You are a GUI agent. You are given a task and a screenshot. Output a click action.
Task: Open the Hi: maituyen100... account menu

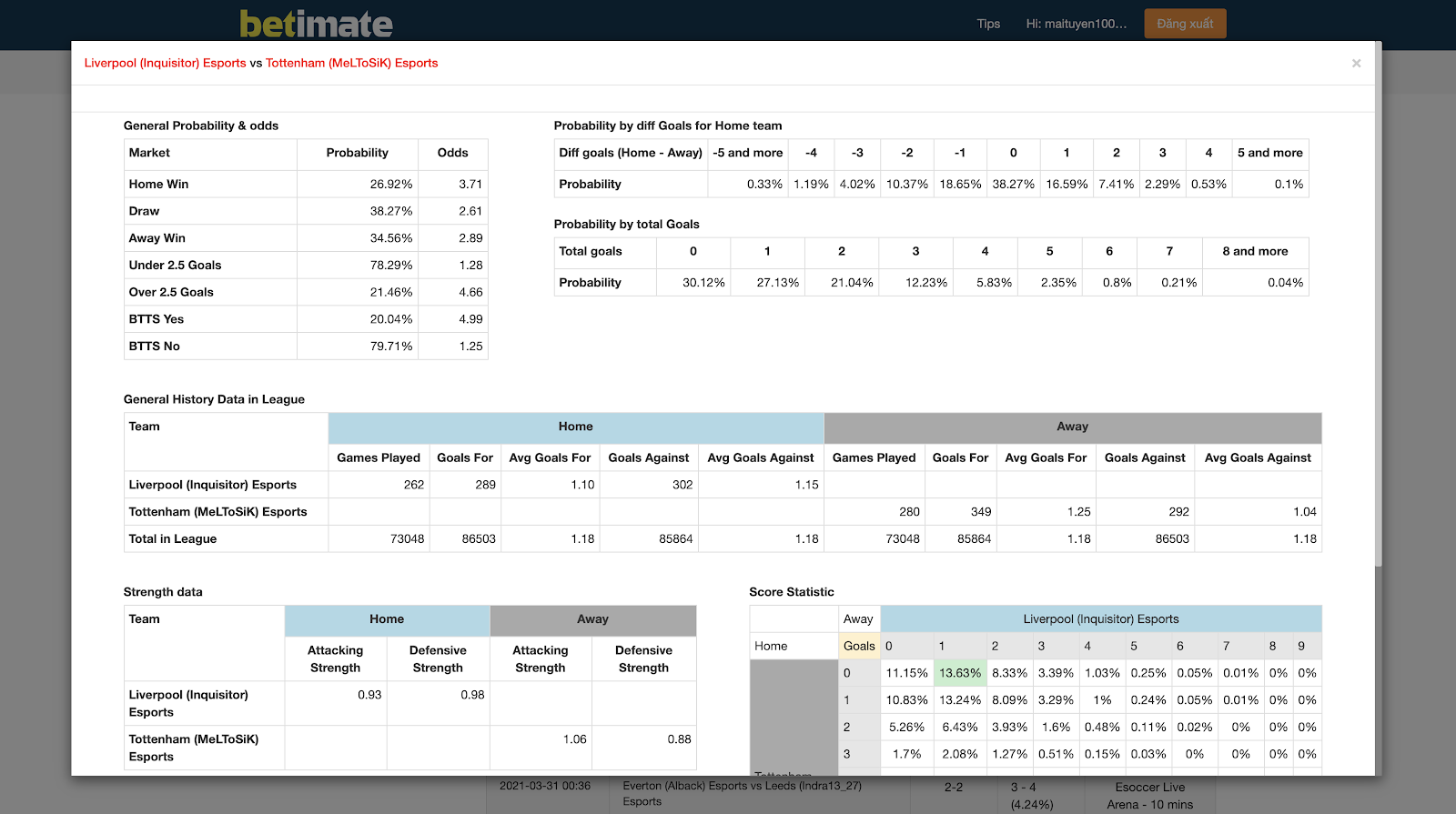(x=1076, y=24)
